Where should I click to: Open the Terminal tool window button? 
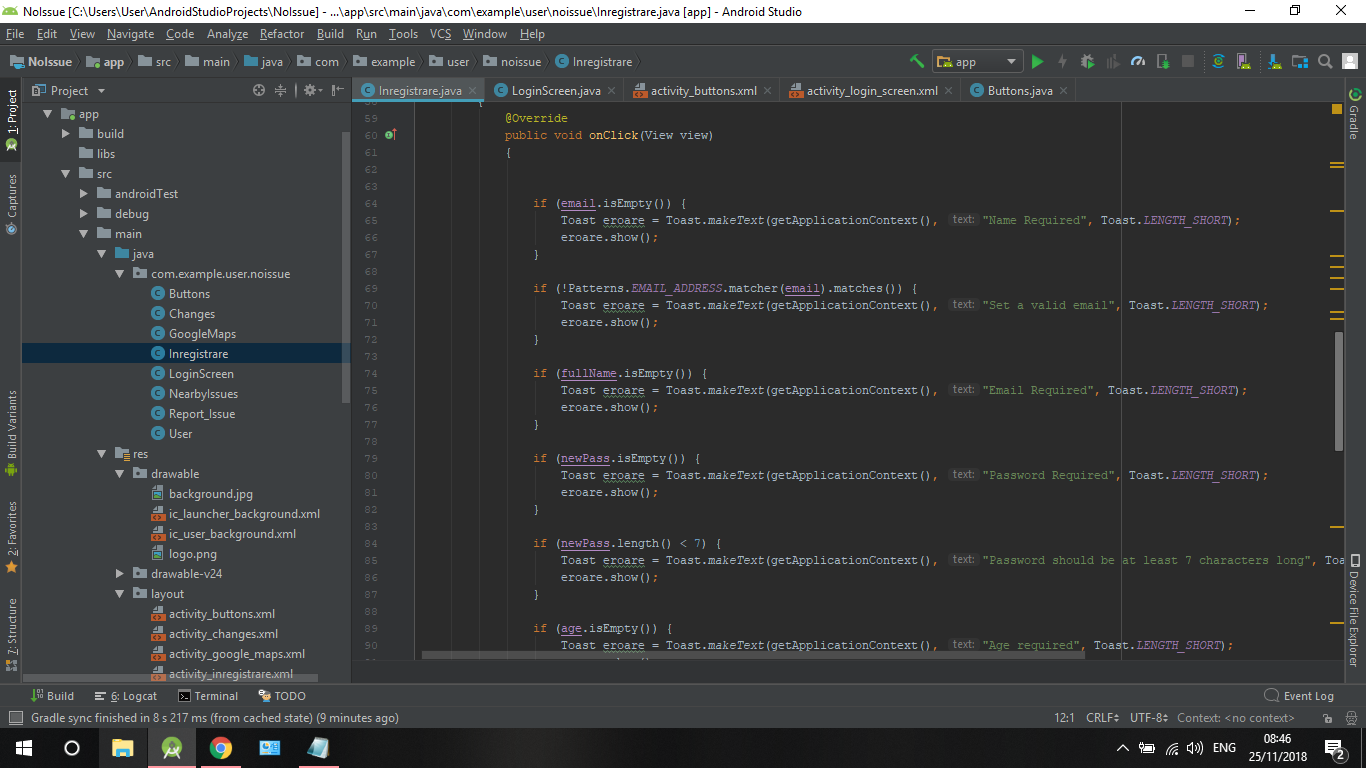[x=208, y=696]
